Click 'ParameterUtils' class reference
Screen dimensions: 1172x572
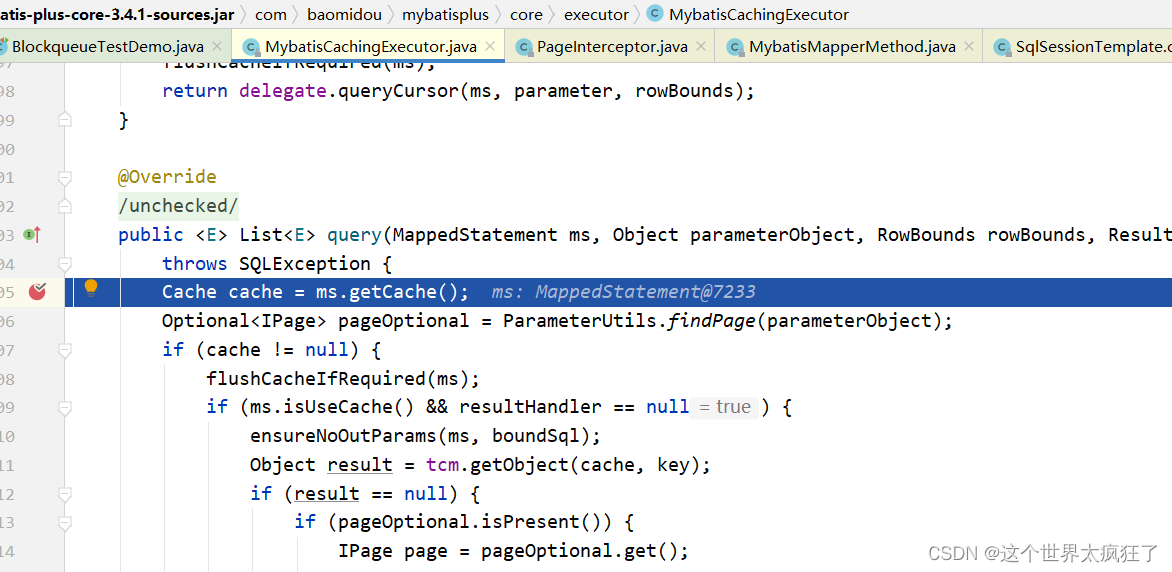tap(579, 321)
